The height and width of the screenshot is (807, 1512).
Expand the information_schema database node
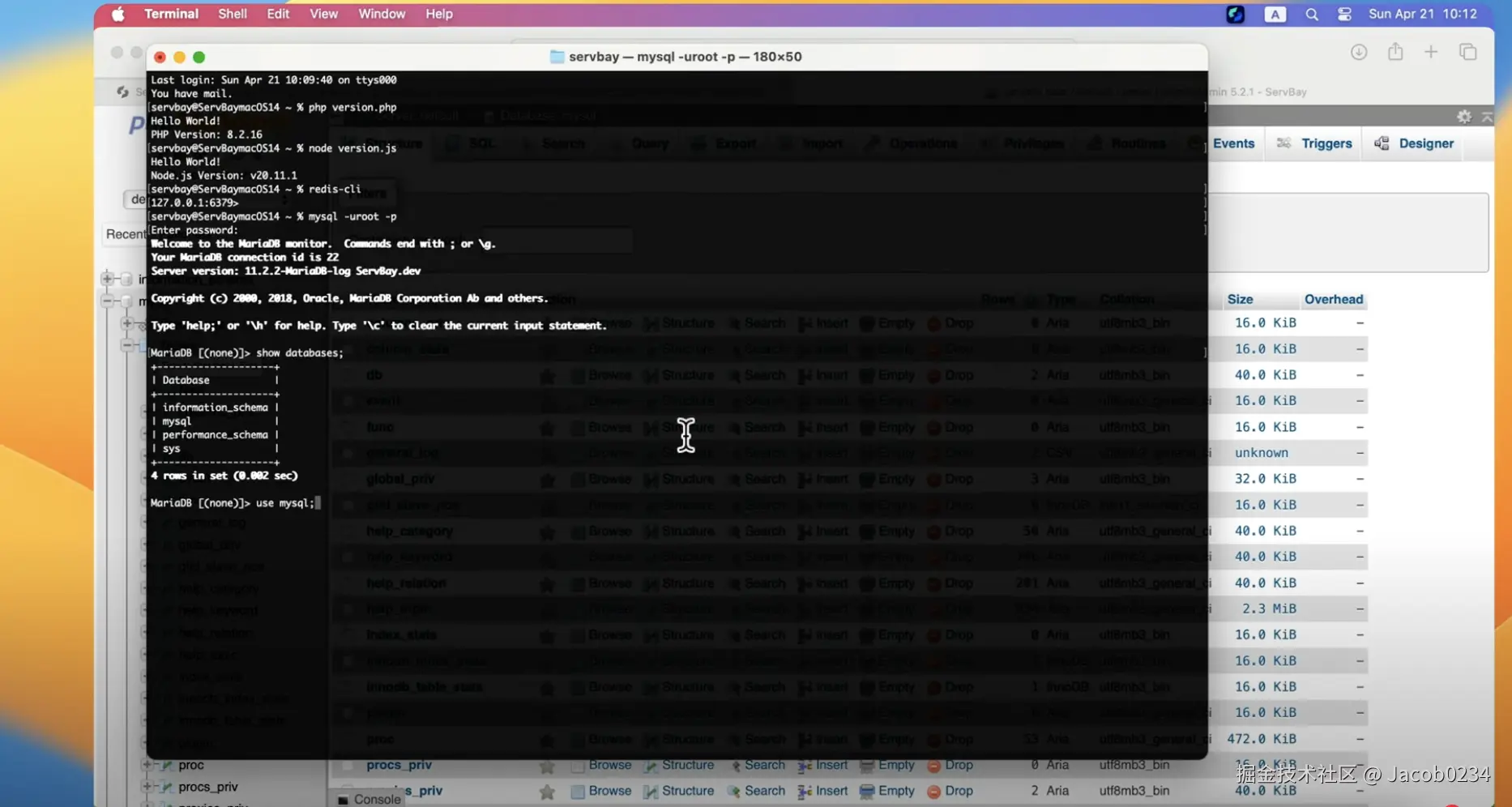click(108, 279)
